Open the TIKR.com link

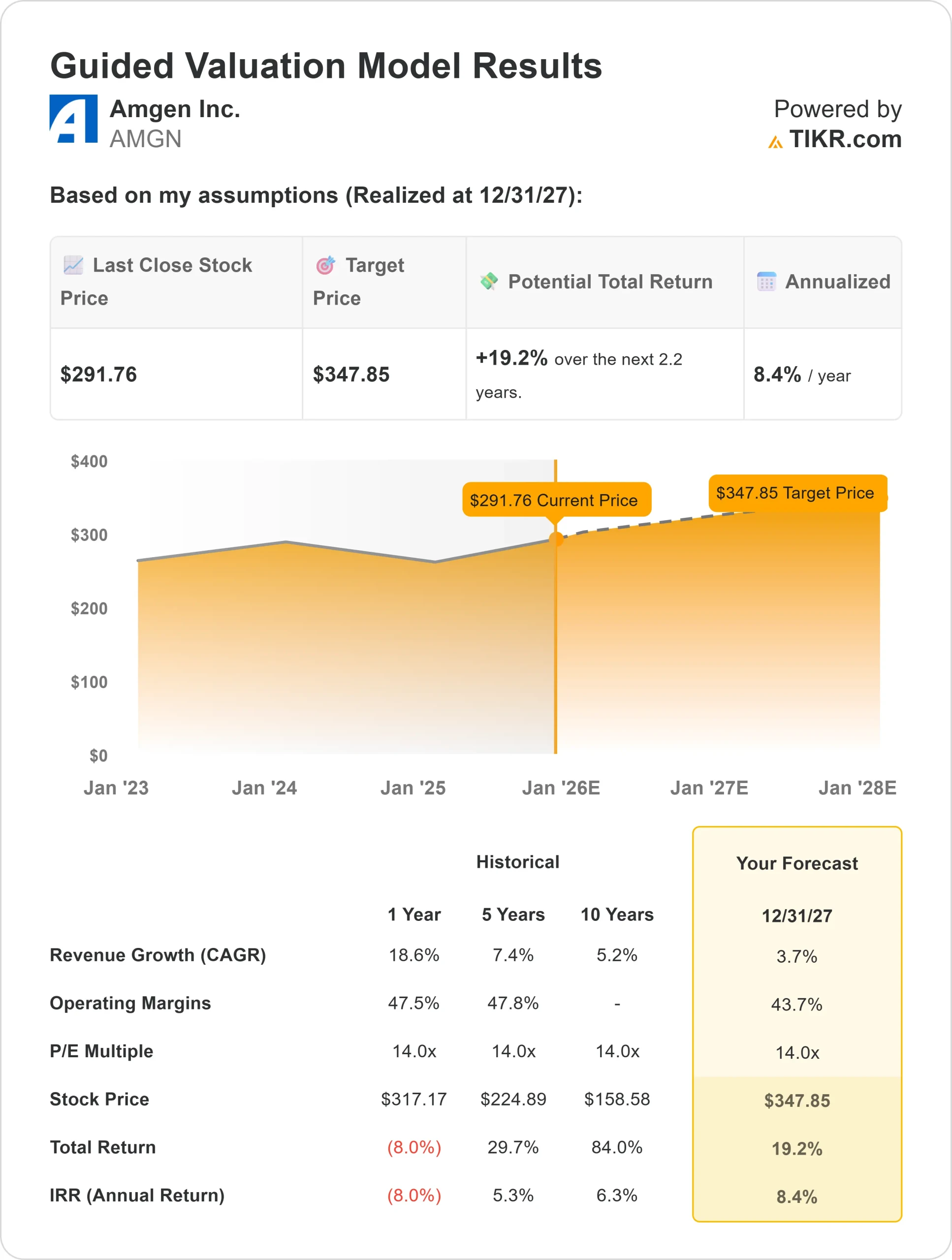coord(846,140)
